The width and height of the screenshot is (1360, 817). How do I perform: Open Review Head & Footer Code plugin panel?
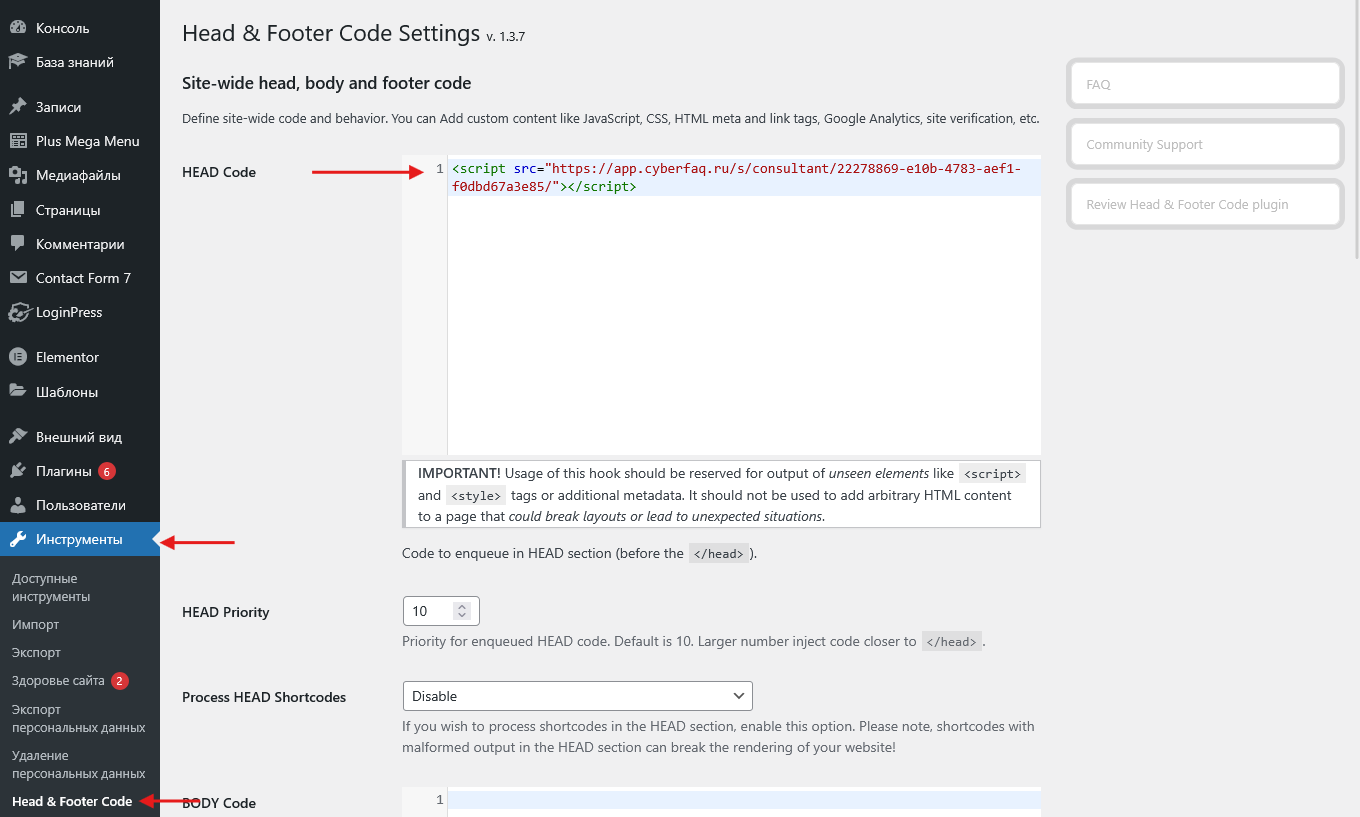click(1205, 204)
